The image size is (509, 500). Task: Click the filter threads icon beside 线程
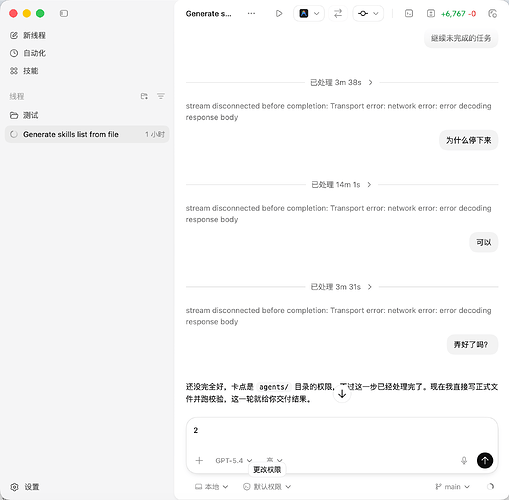tap(161, 96)
